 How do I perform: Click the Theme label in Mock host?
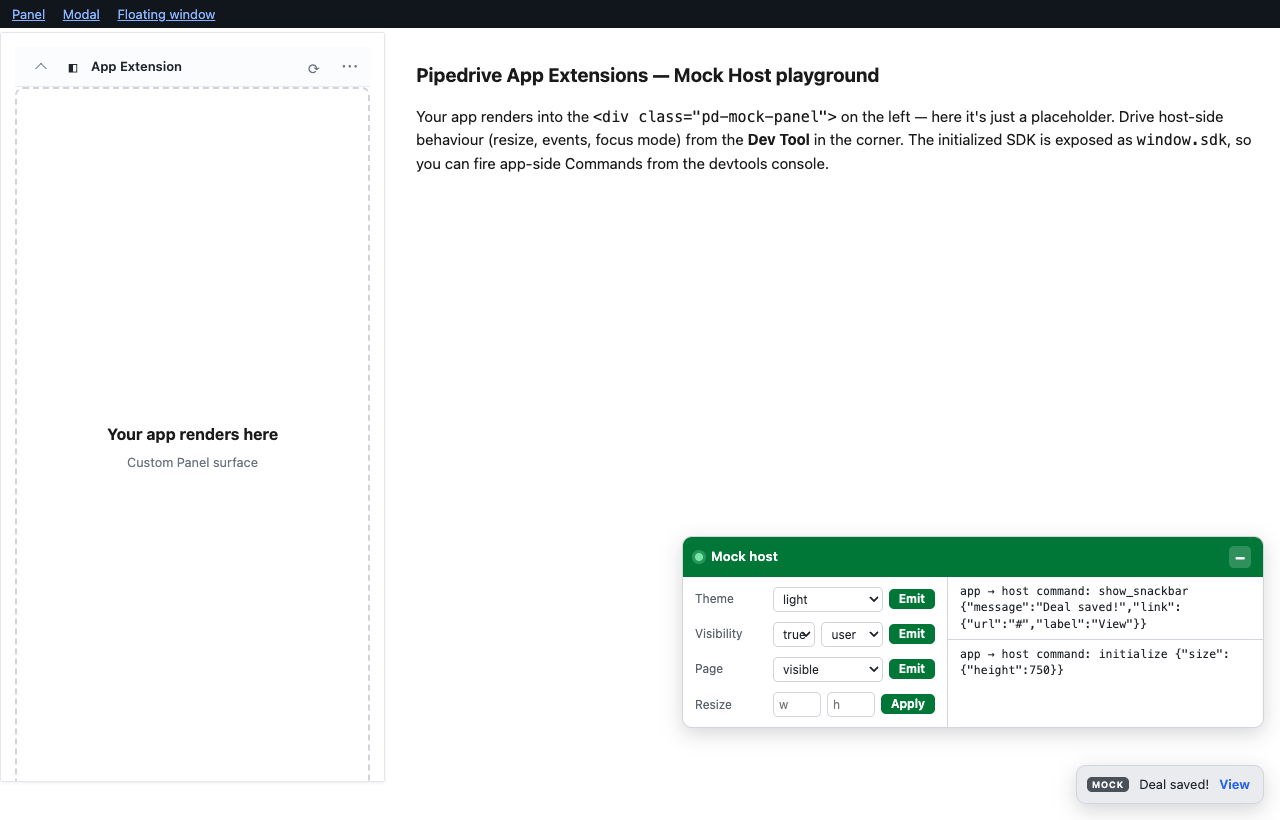[x=714, y=599]
